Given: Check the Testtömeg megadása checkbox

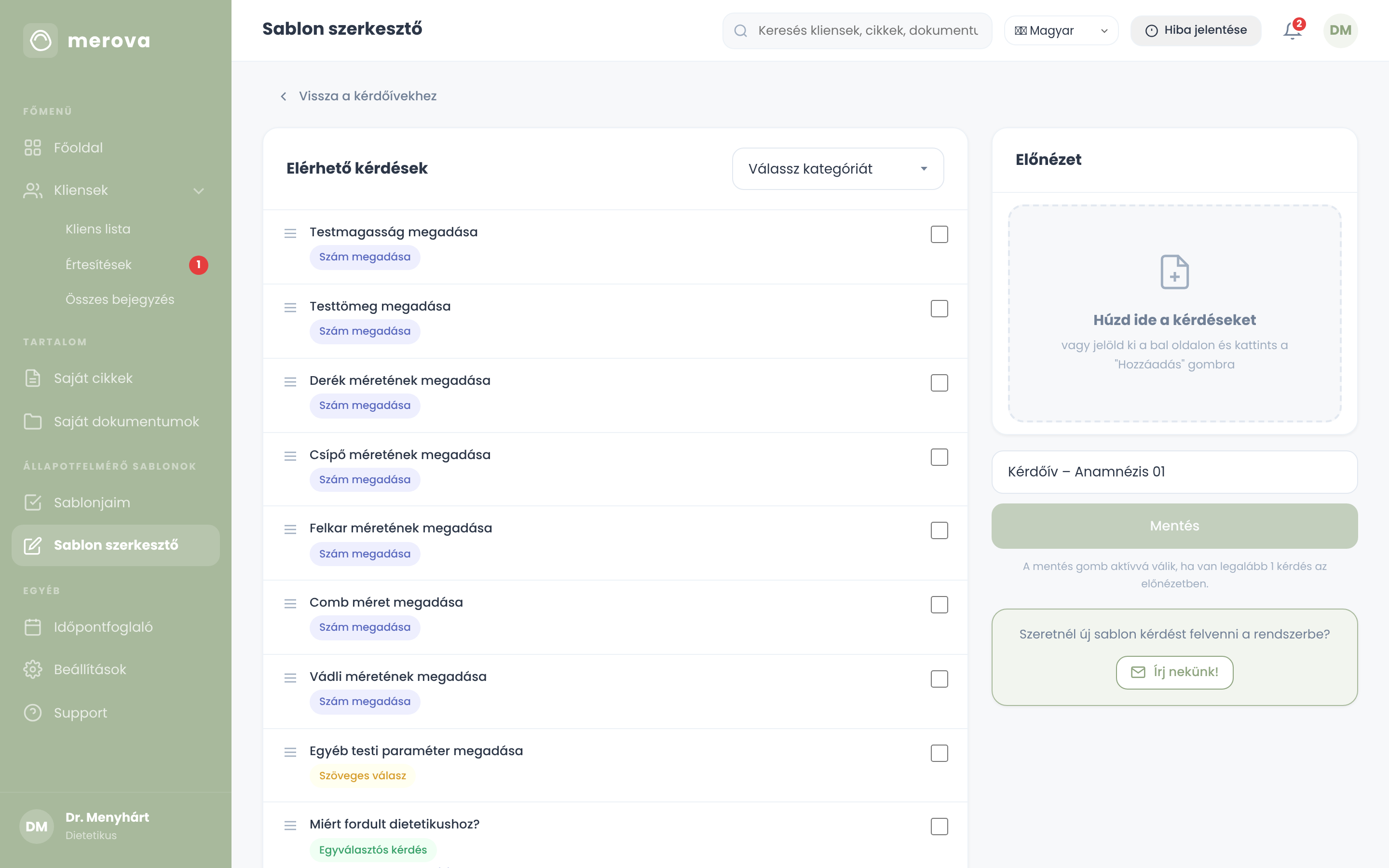Looking at the screenshot, I should 939,309.
